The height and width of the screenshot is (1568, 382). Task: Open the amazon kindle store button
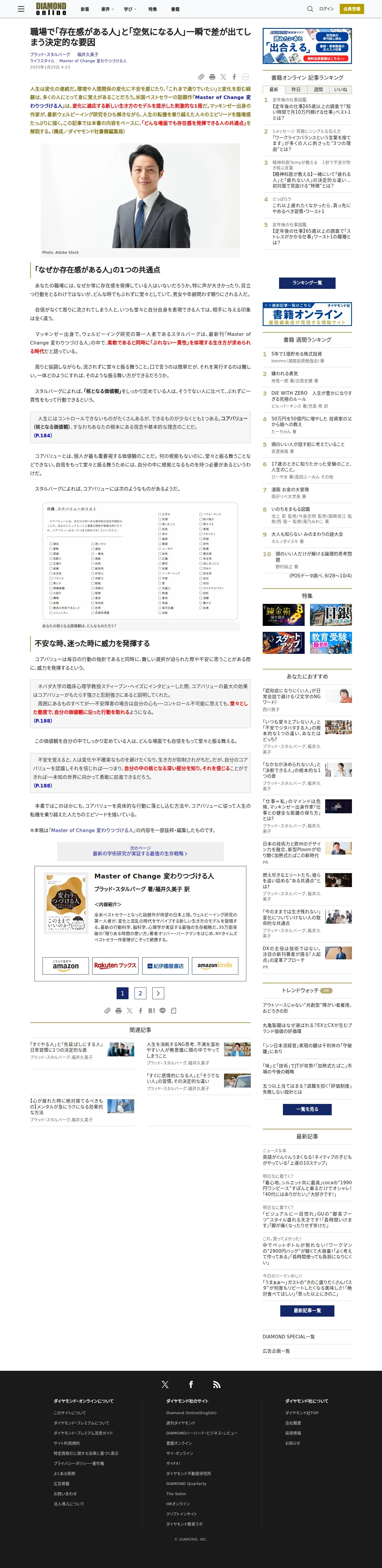pos(215,965)
